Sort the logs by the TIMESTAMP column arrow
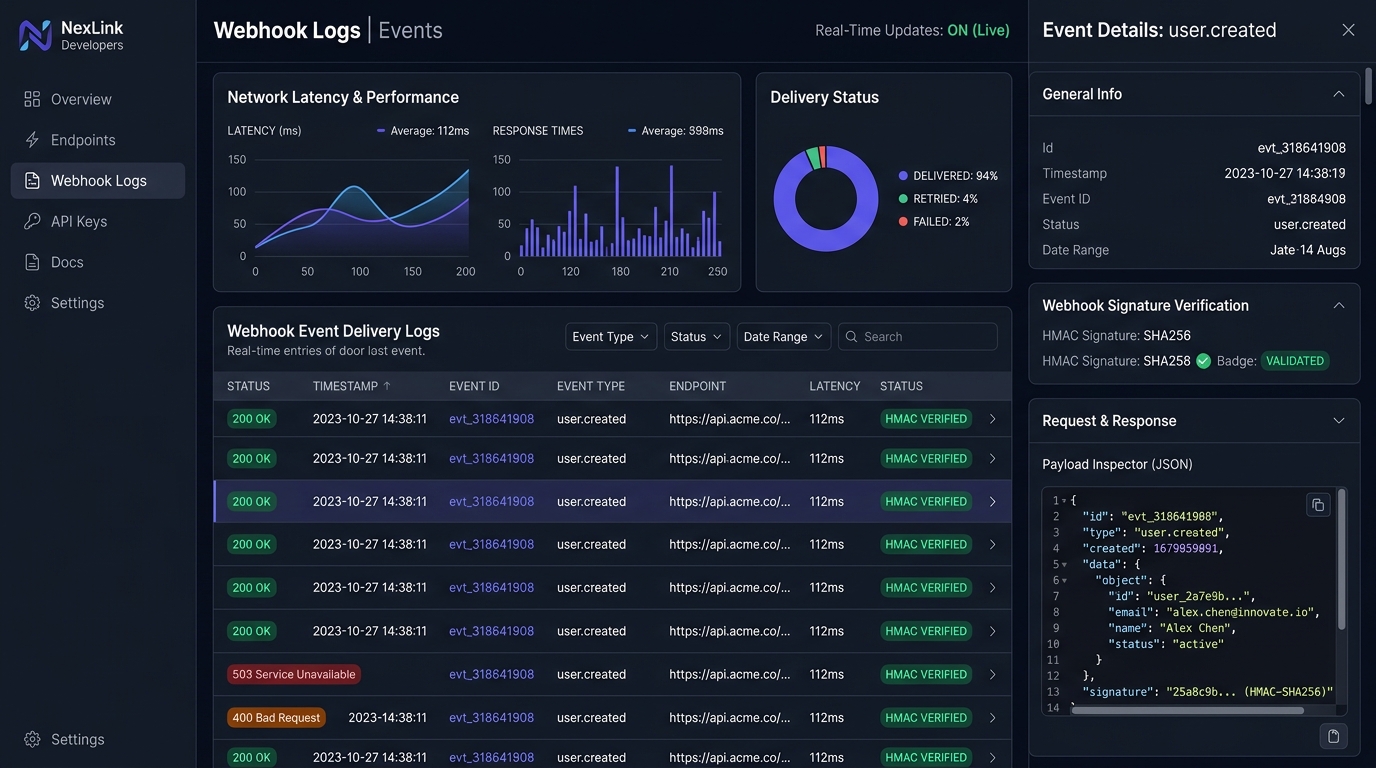The width and height of the screenshot is (1376, 768). (x=387, y=386)
